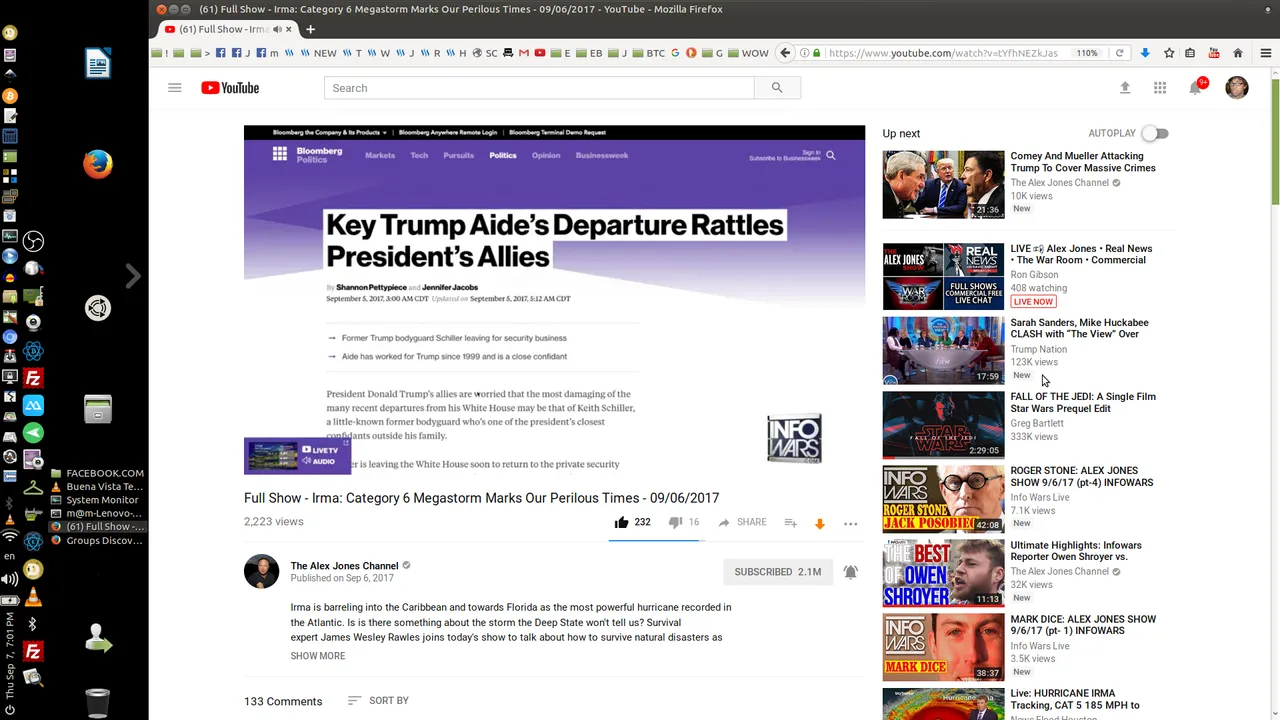Toggle the Autoplay switch

[x=1155, y=133]
